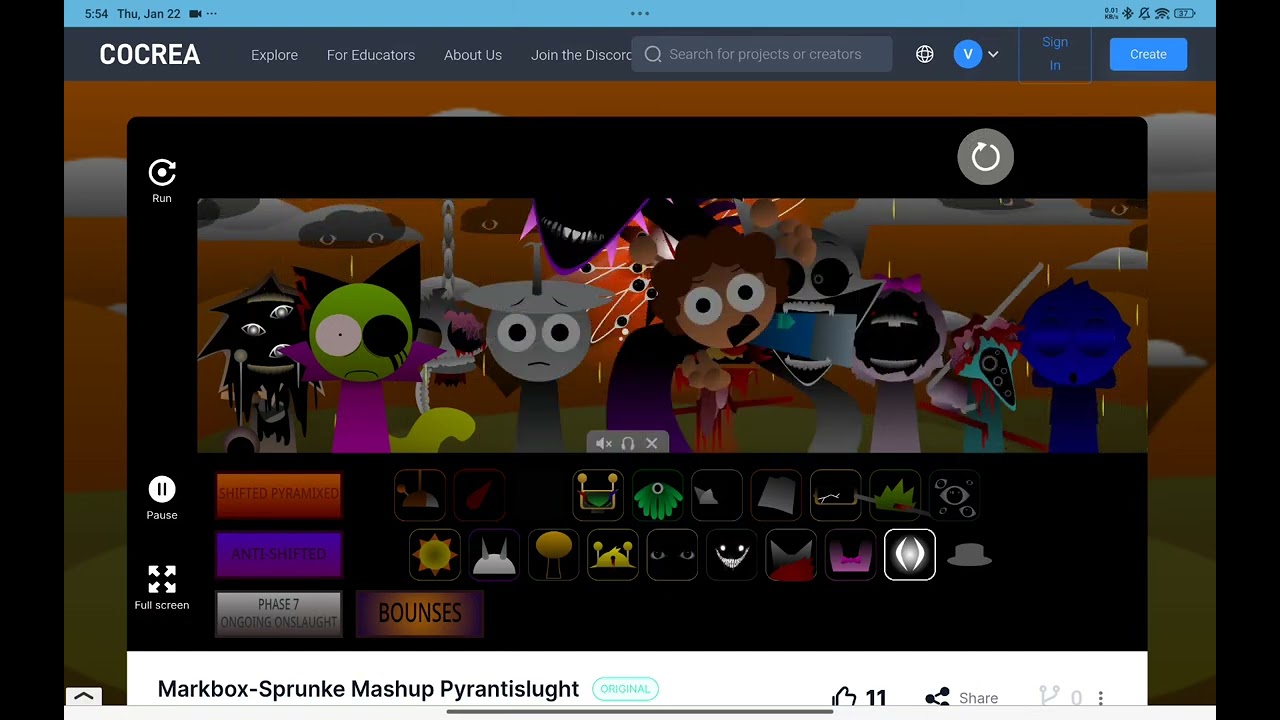Go to COCREA home logo

[150, 55]
